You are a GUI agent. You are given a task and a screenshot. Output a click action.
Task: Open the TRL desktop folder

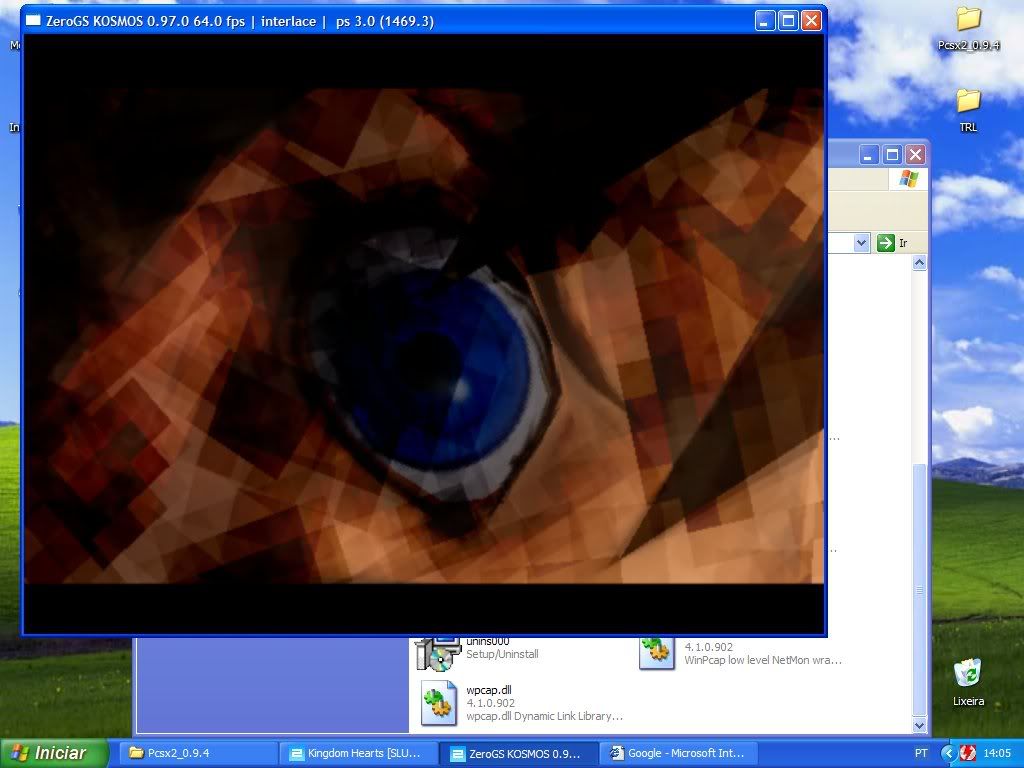[967, 101]
